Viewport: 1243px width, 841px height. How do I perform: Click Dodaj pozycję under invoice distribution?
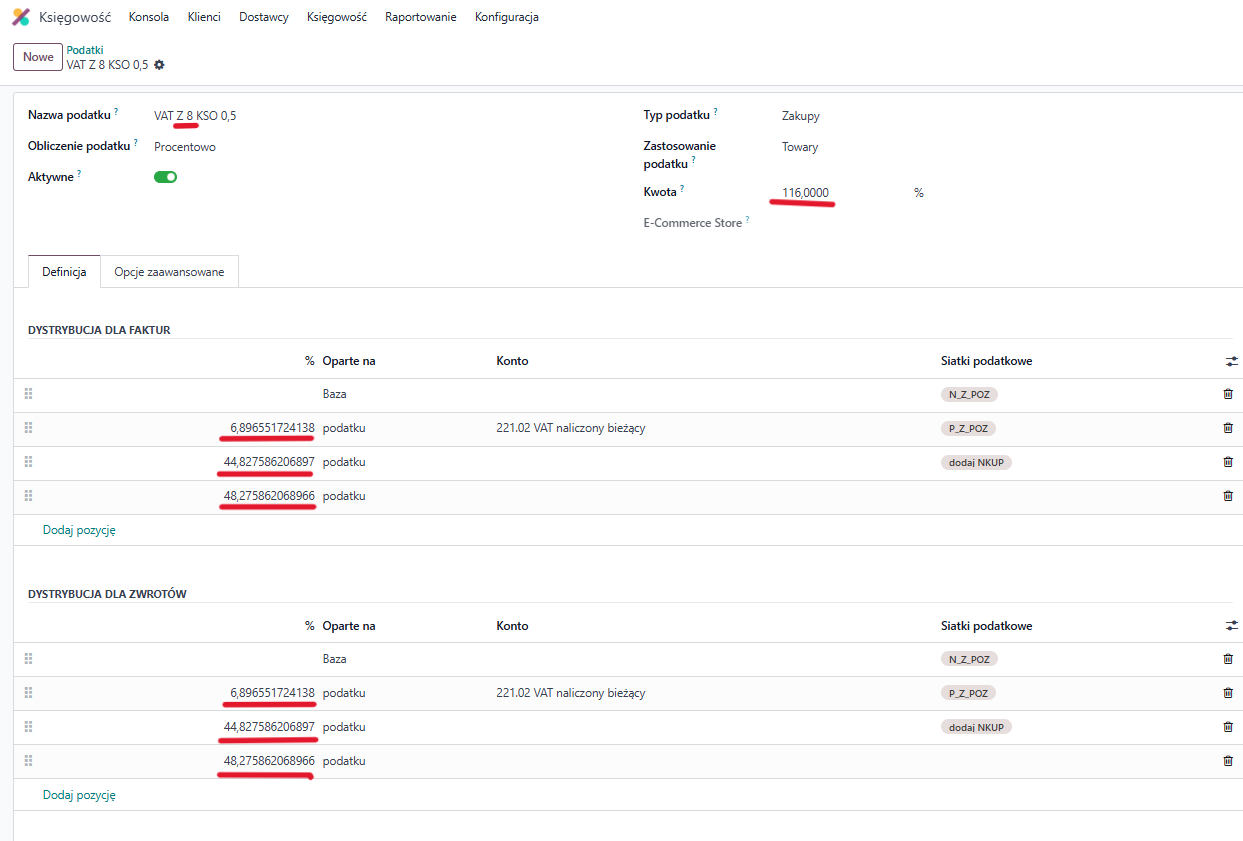79,530
